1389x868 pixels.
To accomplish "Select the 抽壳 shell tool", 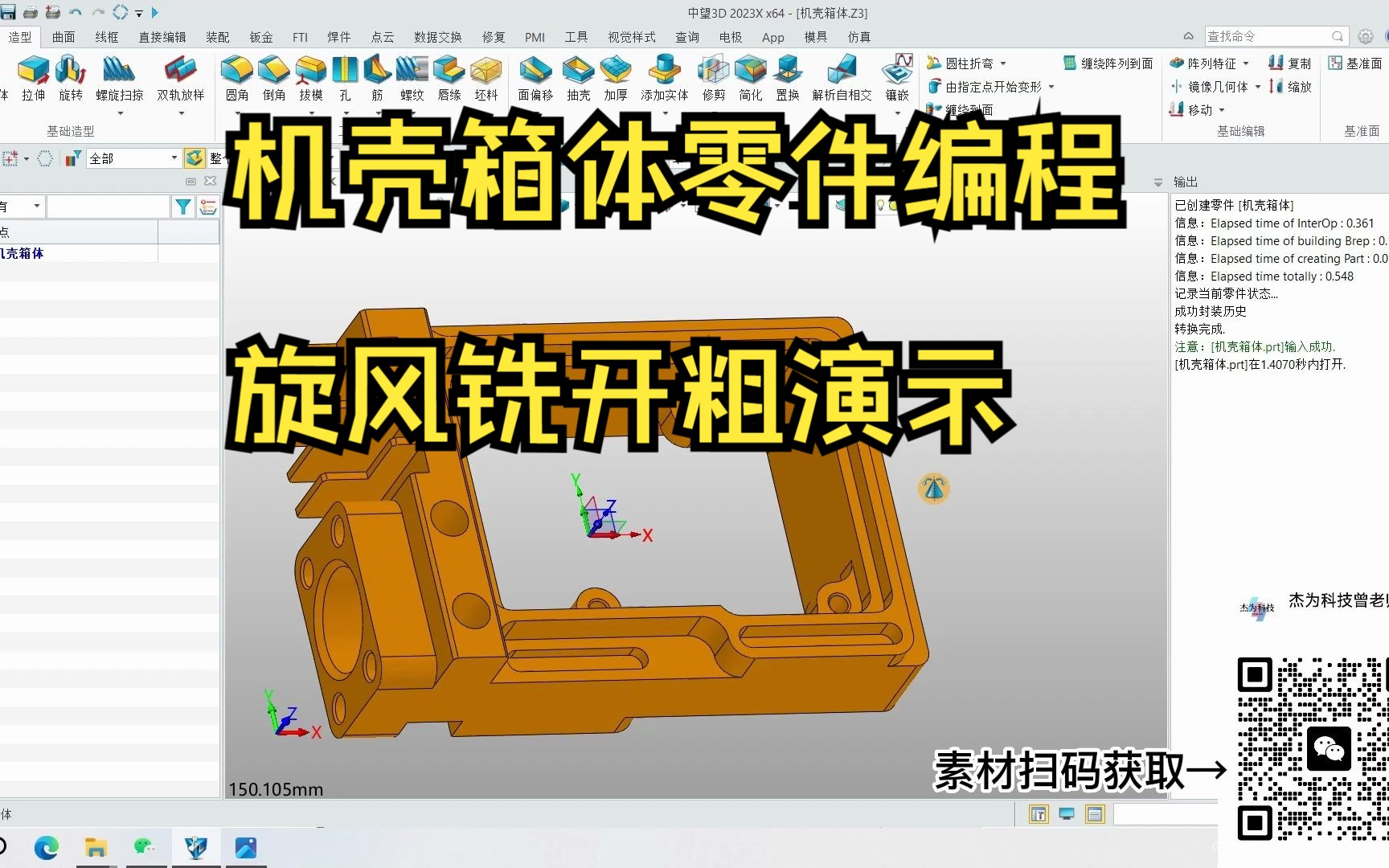I will click(x=579, y=78).
